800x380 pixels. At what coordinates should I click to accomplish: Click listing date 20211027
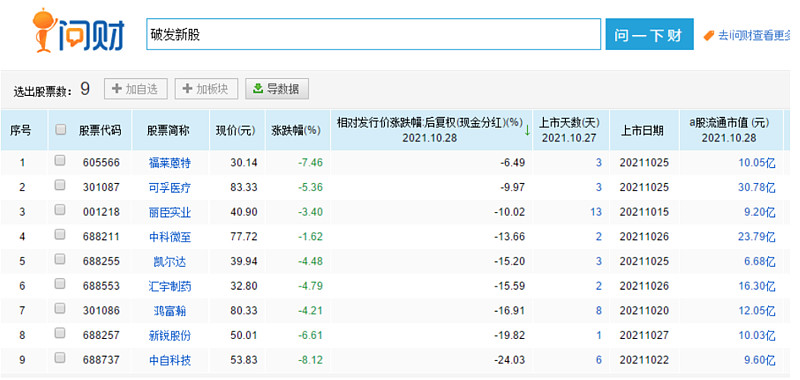coord(644,335)
